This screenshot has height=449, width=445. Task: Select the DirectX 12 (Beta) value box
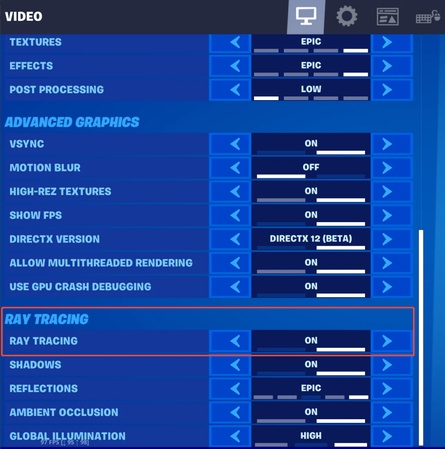(311, 239)
